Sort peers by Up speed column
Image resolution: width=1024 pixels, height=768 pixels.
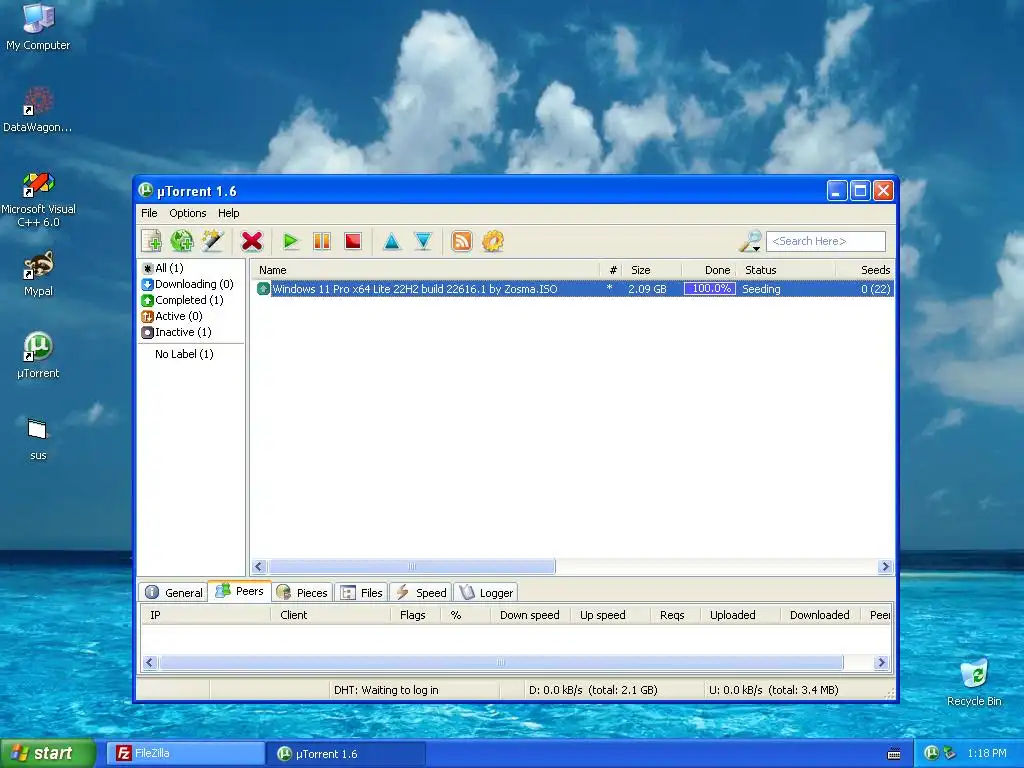610,615
